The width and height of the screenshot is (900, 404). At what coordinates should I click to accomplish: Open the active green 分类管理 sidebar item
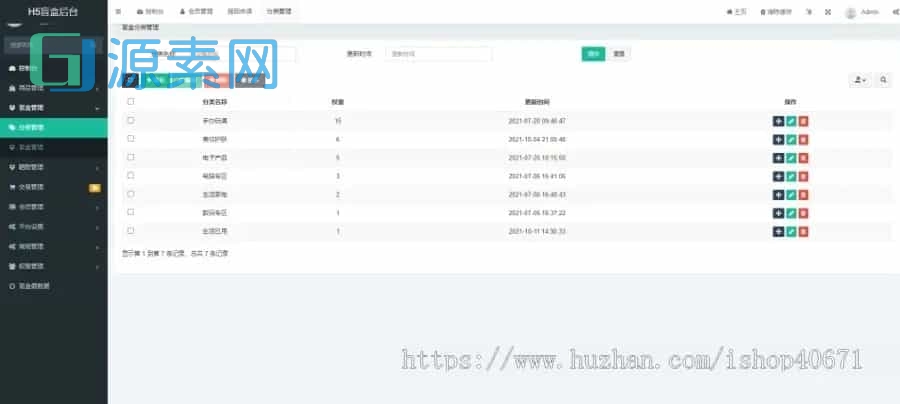(x=53, y=127)
